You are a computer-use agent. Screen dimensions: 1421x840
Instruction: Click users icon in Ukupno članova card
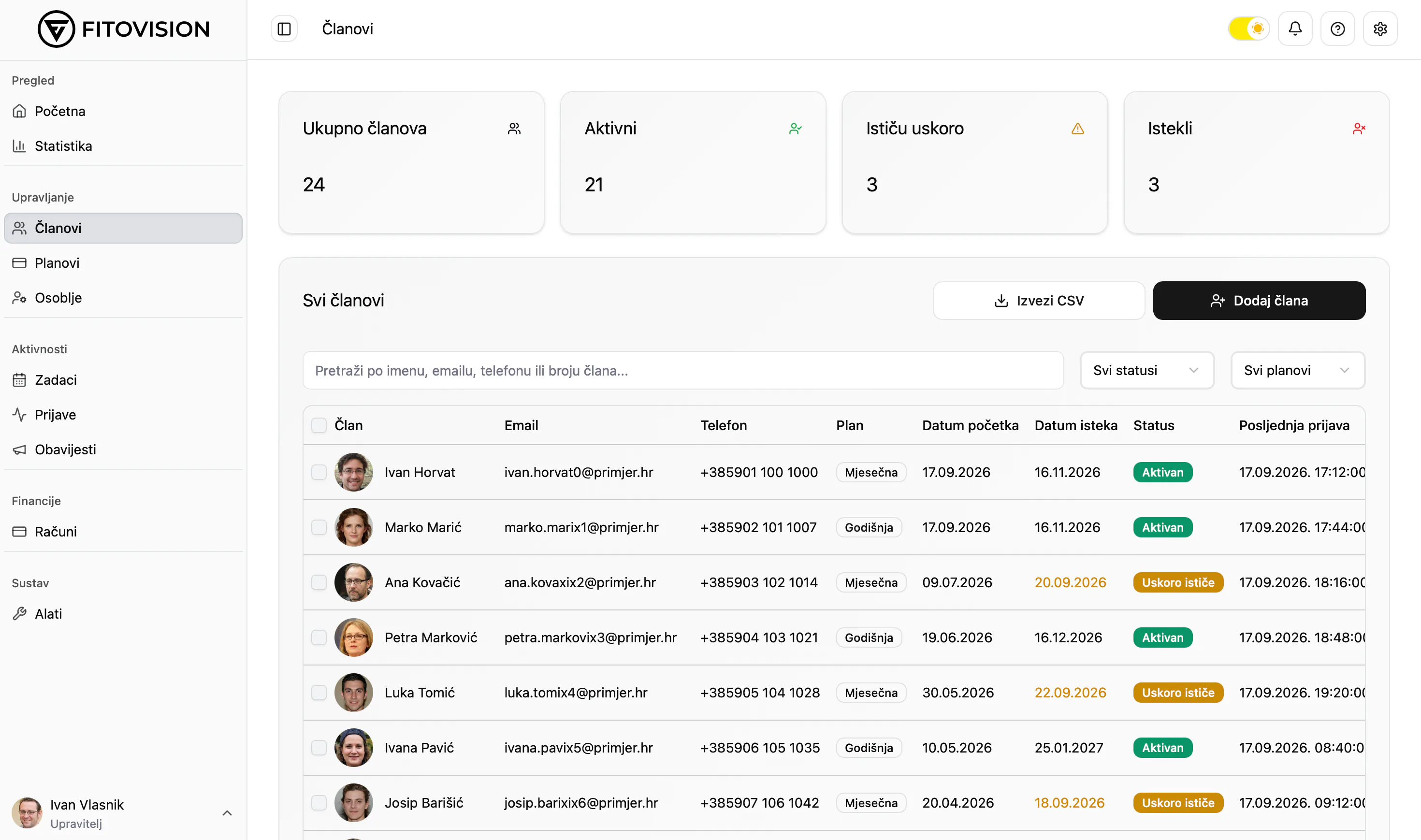pyautogui.click(x=514, y=129)
